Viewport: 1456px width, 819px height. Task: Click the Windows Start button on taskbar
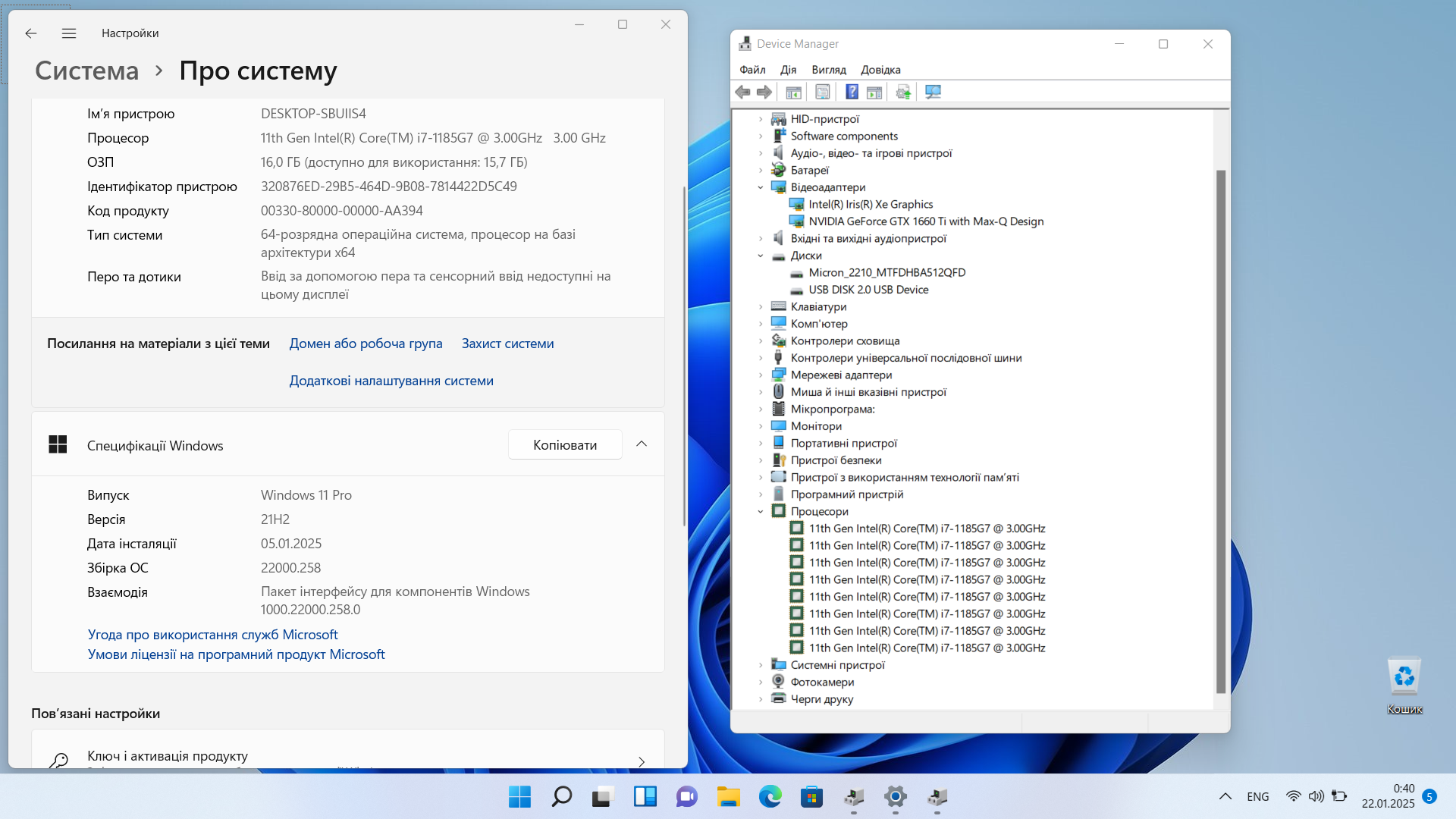(x=519, y=796)
